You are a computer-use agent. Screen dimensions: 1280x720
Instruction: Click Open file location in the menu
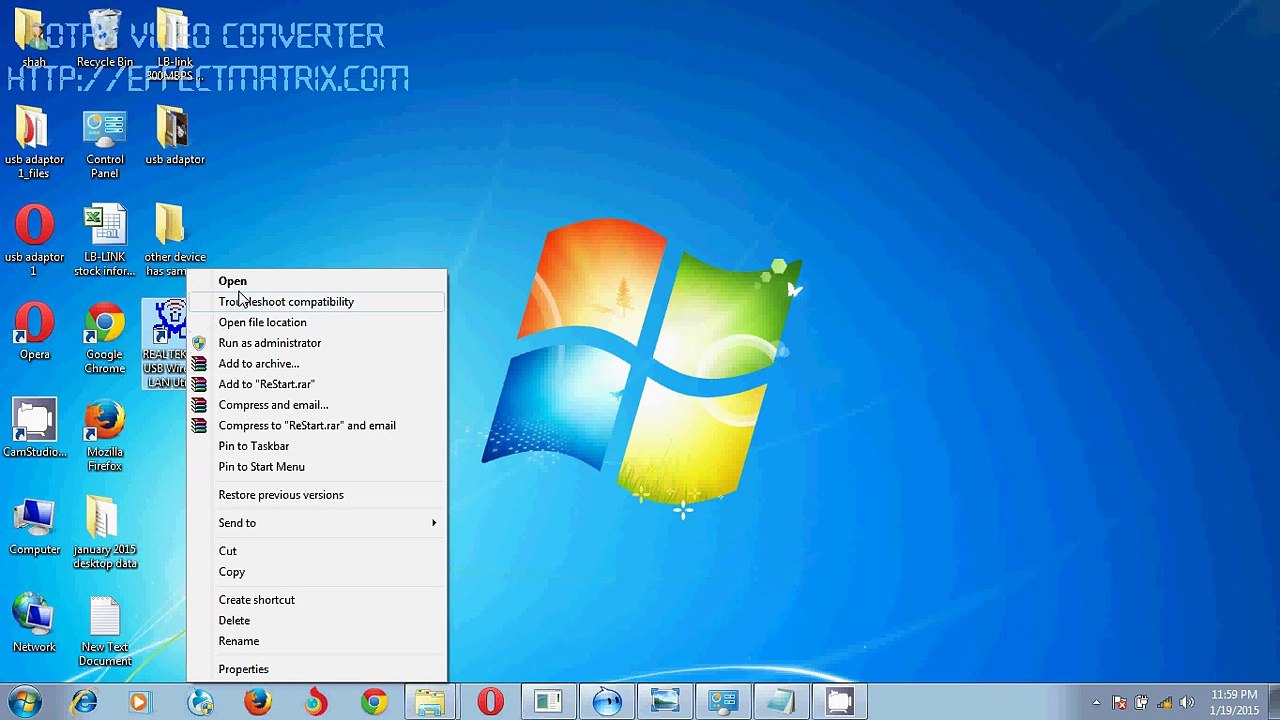[x=262, y=322]
